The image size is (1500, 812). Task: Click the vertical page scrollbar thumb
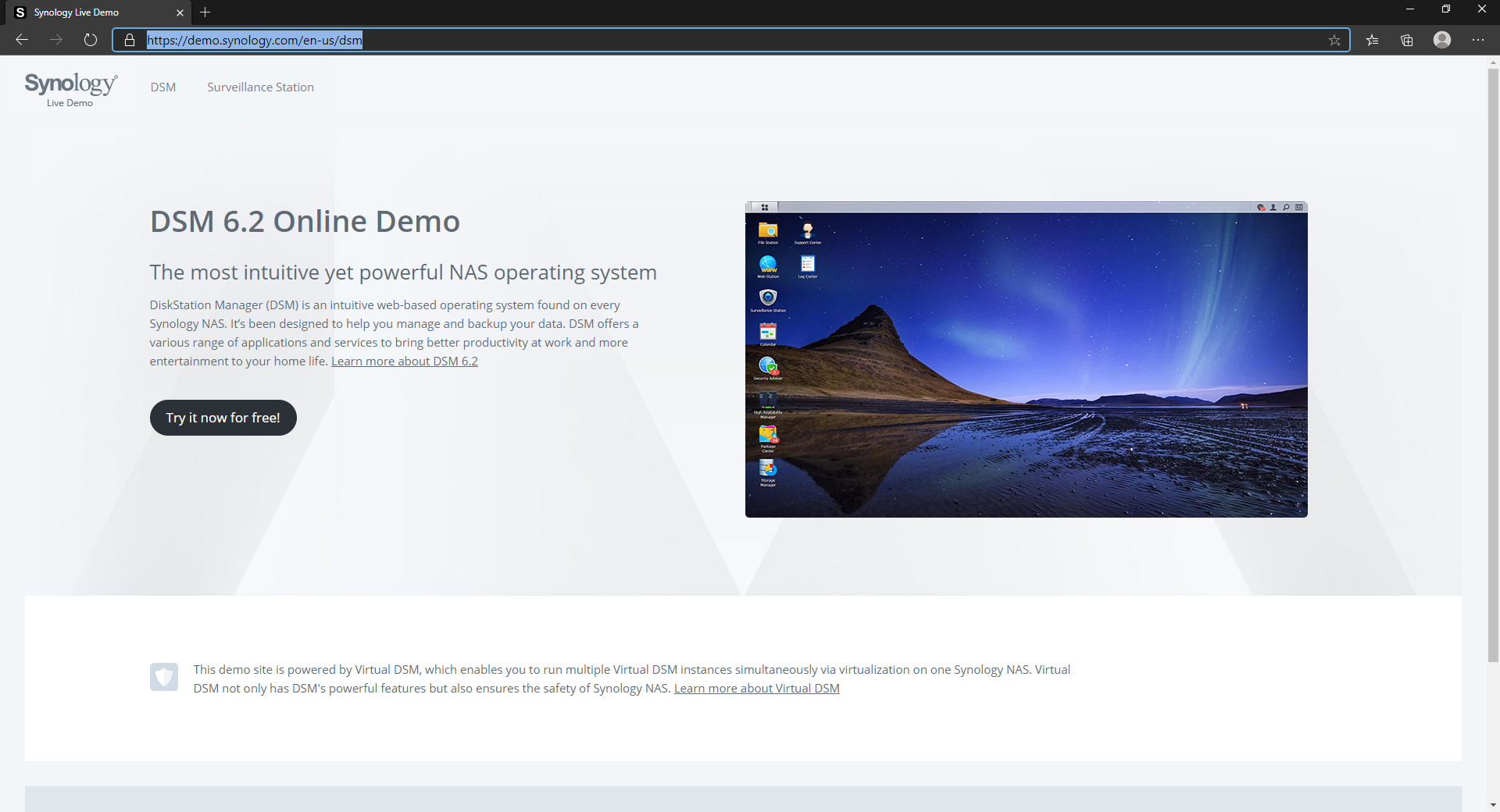[1493, 365]
